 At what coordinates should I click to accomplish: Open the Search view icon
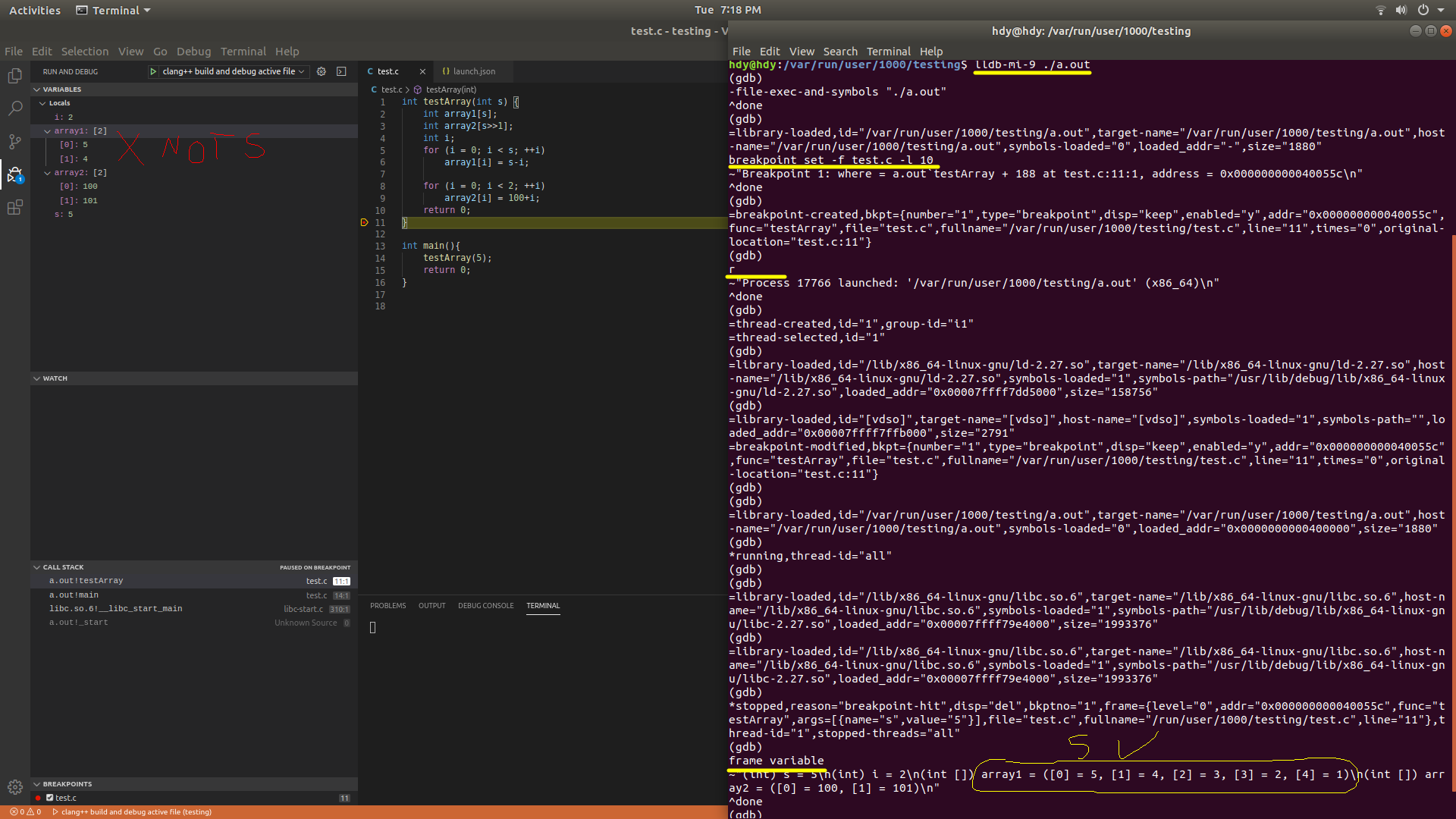(x=15, y=108)
